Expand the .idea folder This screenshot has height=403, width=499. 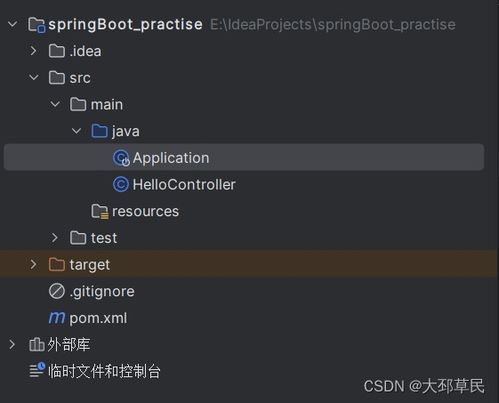click(x=33, y=51)
